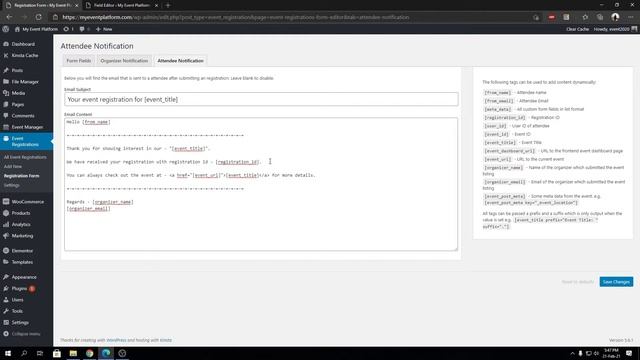Image resolution: width=640 pixels, height=360 pixels.
Task: Click the Kinsta link in the footer
Action: (x=166, y=340)
